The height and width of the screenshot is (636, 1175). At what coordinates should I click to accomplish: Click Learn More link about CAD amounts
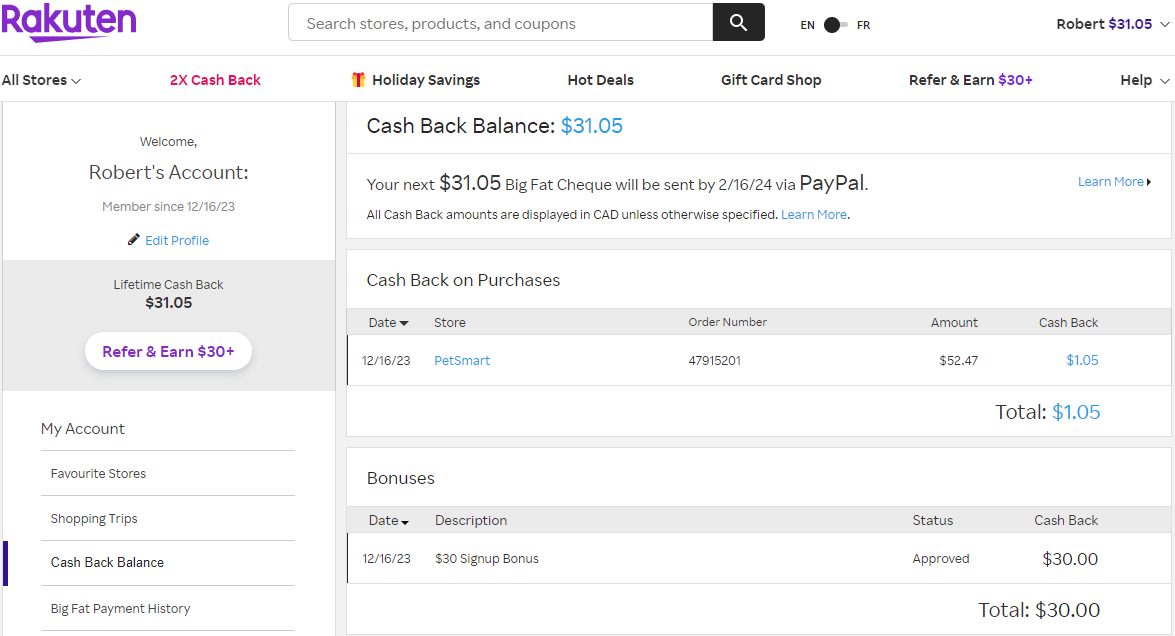[x=814, y=214]
